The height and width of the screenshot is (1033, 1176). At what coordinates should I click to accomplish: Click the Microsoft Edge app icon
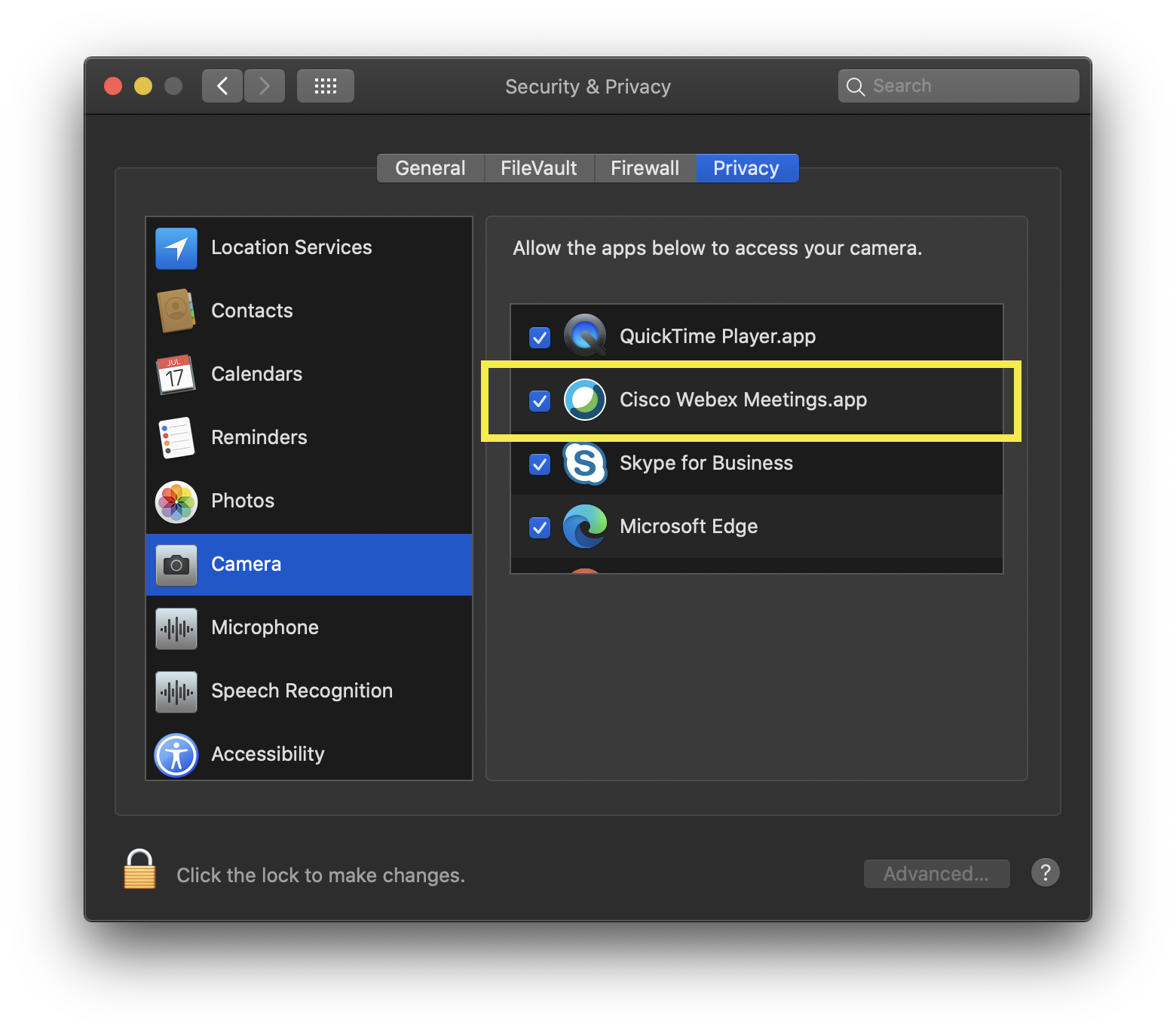[x=585, y=526]
